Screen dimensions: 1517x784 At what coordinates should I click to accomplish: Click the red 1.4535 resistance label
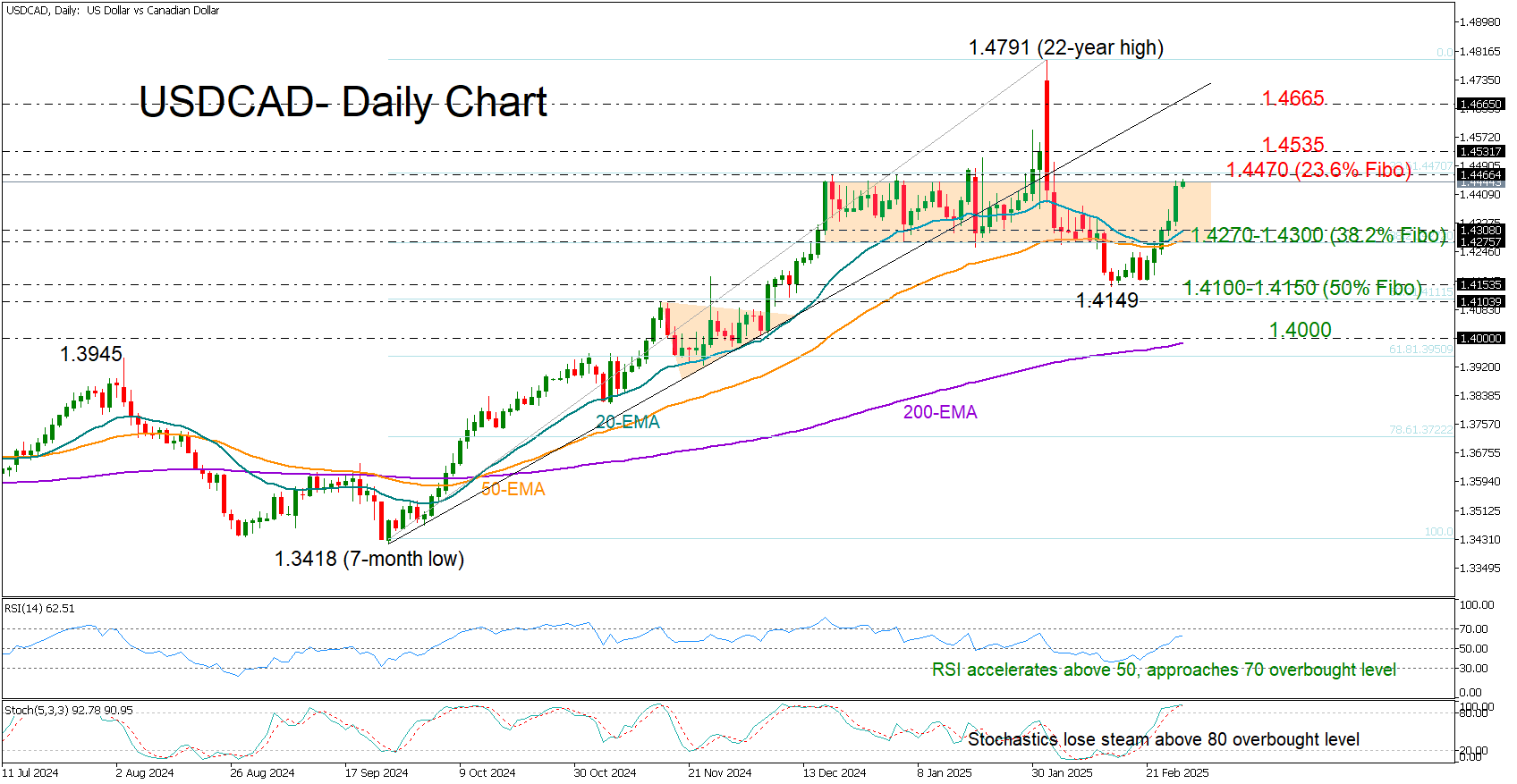[1292, 145]
